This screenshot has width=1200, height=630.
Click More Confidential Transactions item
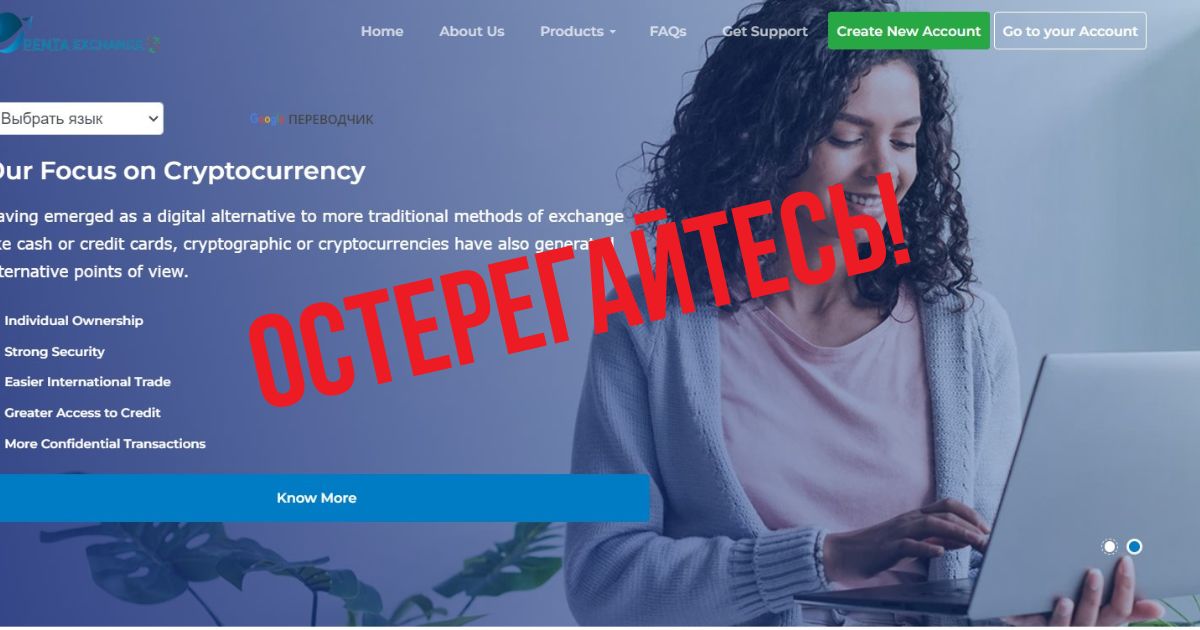[105, 444]
